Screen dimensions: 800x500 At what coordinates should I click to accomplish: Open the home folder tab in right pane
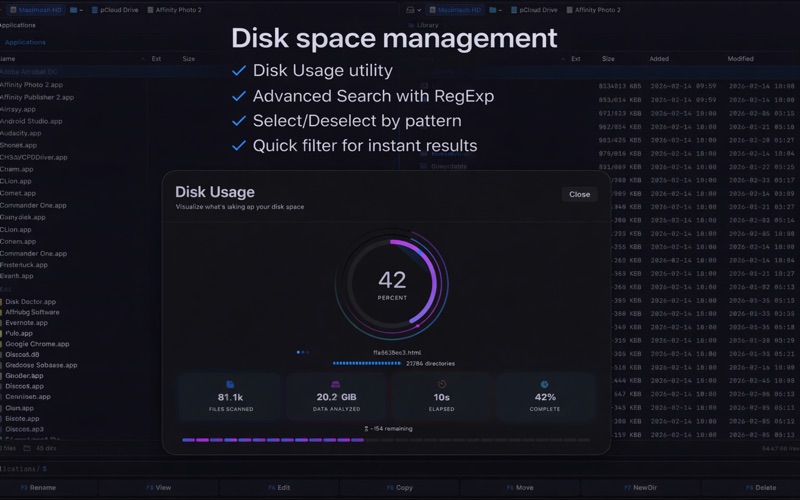point(495,10)
